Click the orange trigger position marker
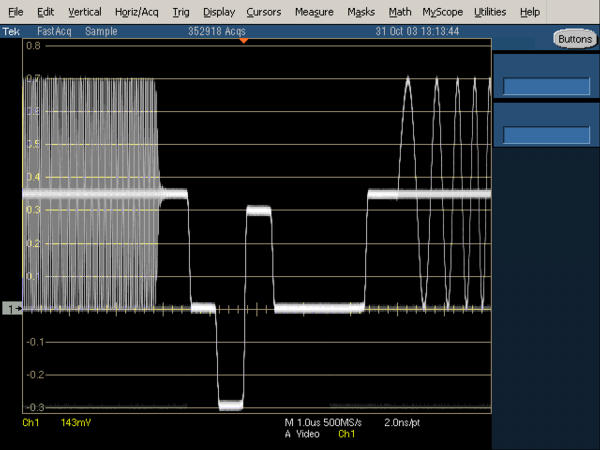Screen dimensions: 600x450 pyautogui.click(x=243, y=41)
